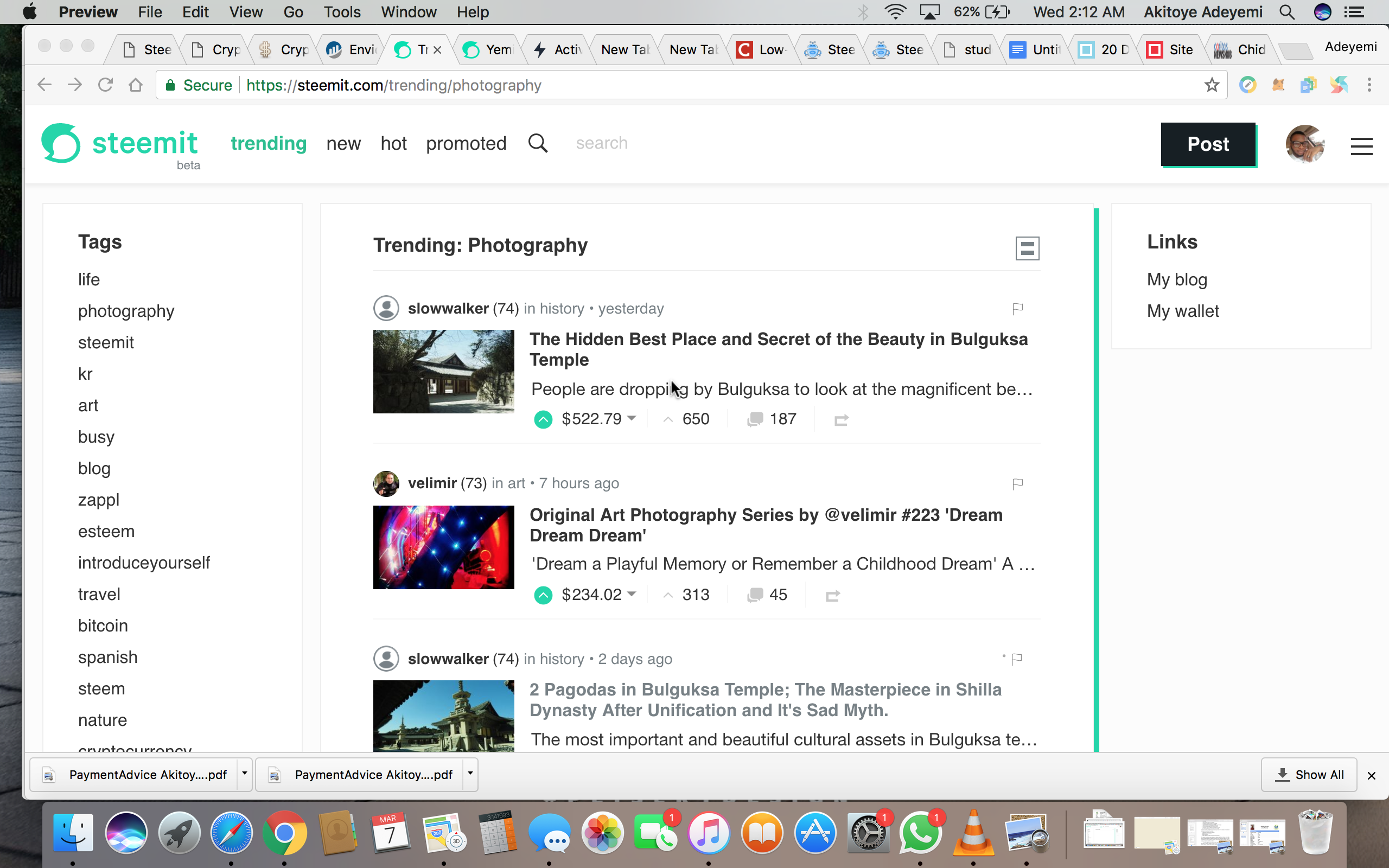
Task: Open the 187 comments icon
Action: point(755,420)
